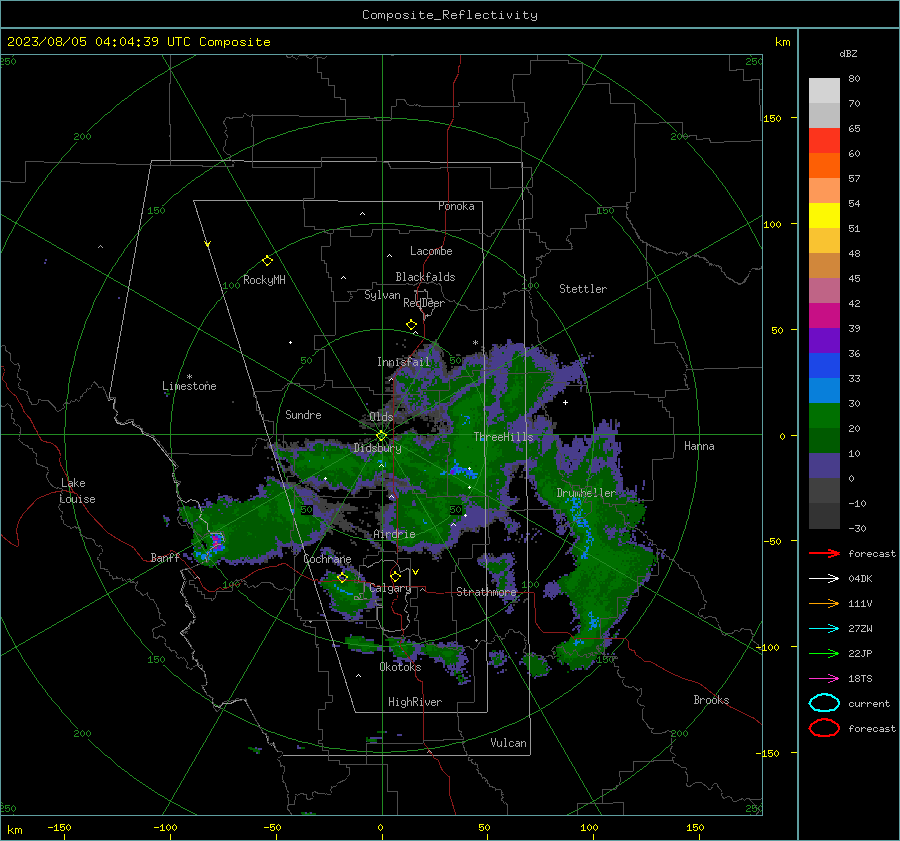Select the 51 dBZ yellow color swatch

point(824,216)
